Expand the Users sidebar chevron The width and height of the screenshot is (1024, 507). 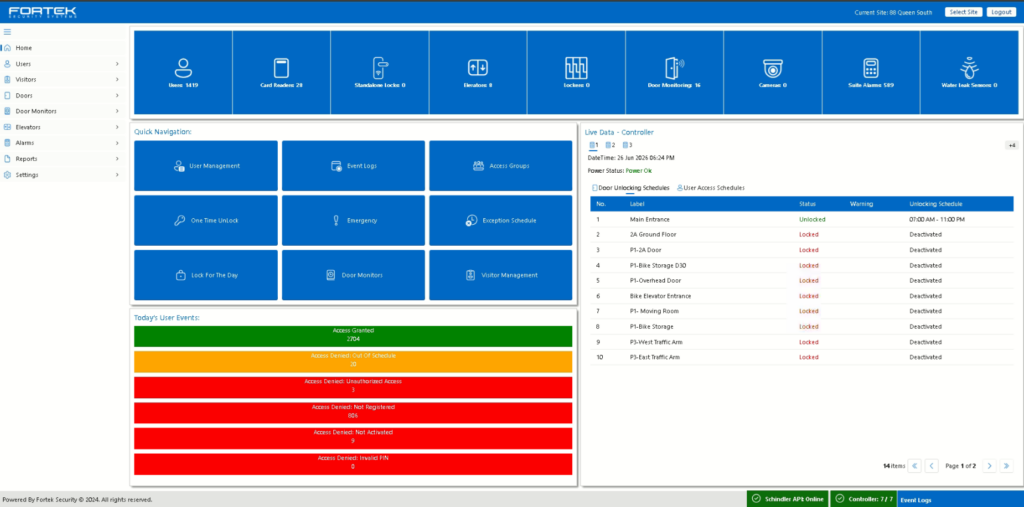pyautogui.click(x=117, y=64)
